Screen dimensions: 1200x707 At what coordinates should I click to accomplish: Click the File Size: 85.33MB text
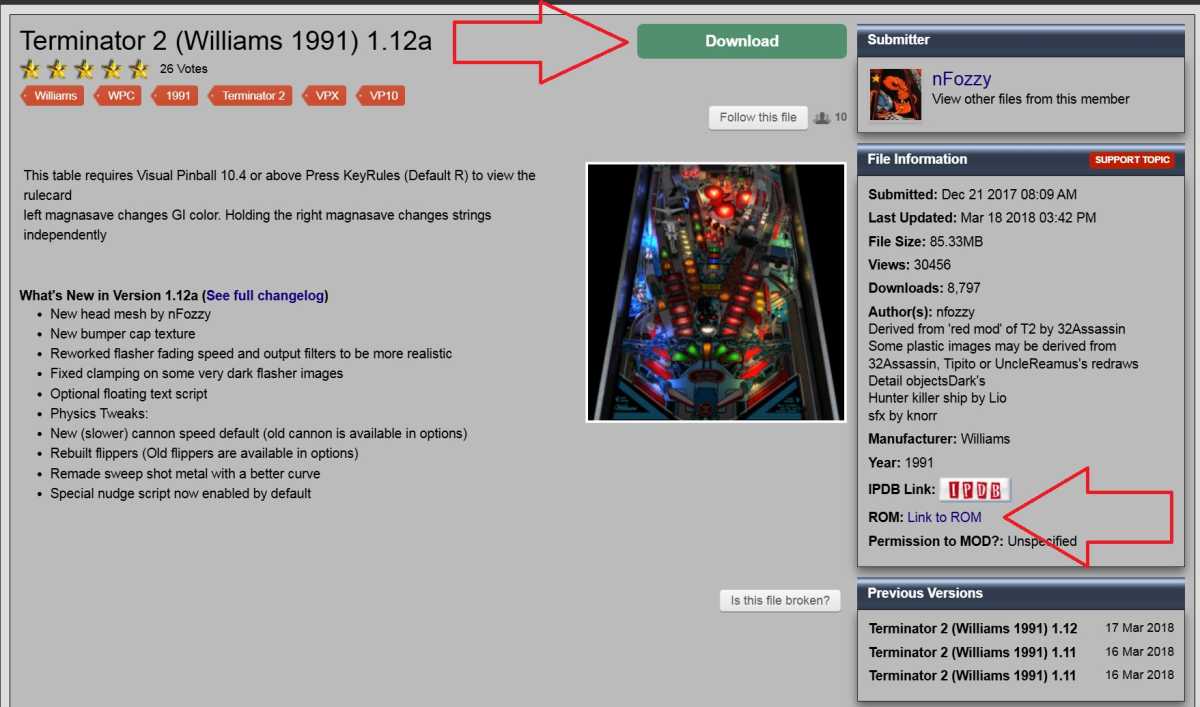click(x=926, y=241)
